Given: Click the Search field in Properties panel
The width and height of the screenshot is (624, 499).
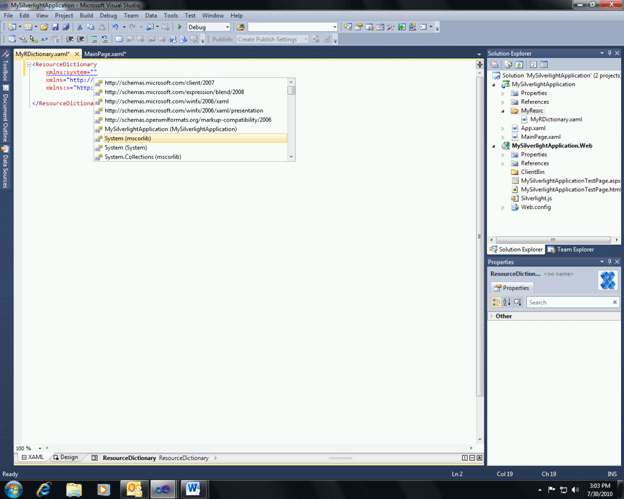Looking at the screenshot, I should click(x=568, y=302).
